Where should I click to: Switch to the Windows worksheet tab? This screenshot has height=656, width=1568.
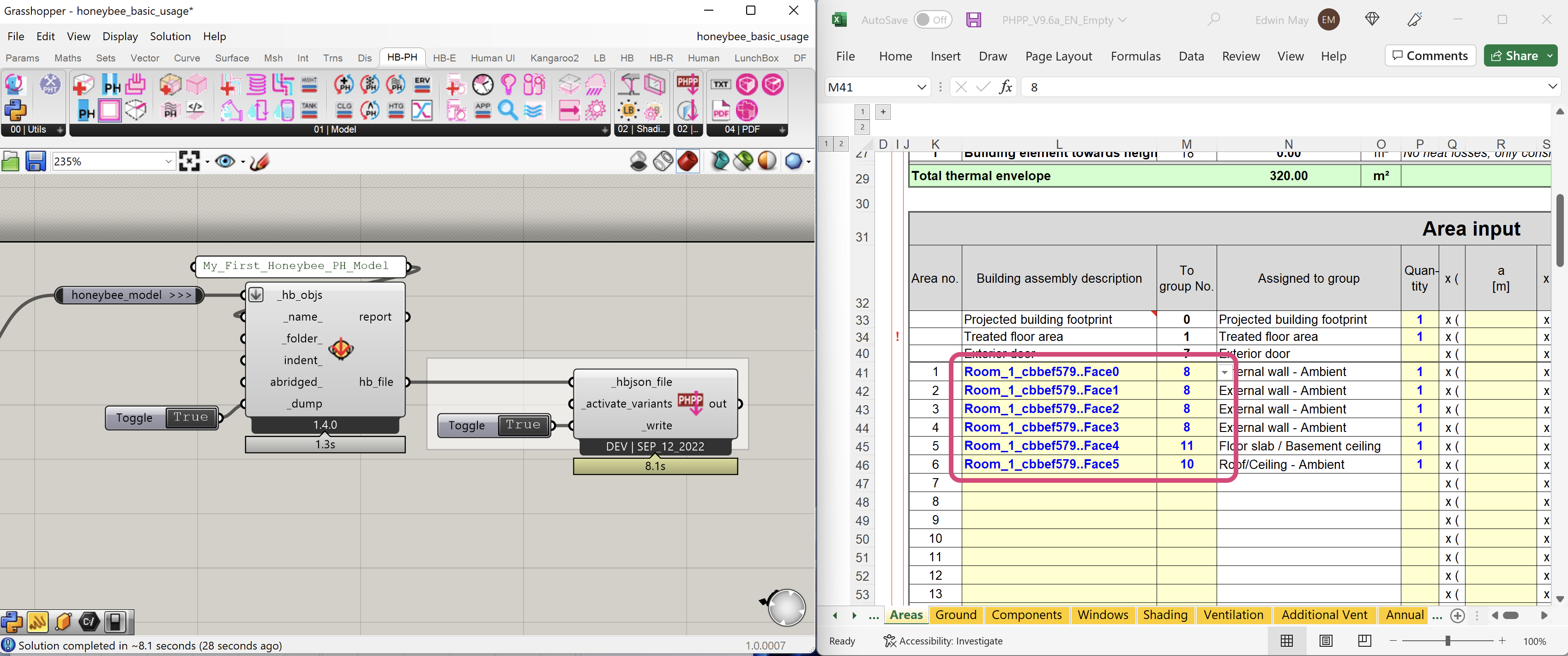coord(1102,615)
